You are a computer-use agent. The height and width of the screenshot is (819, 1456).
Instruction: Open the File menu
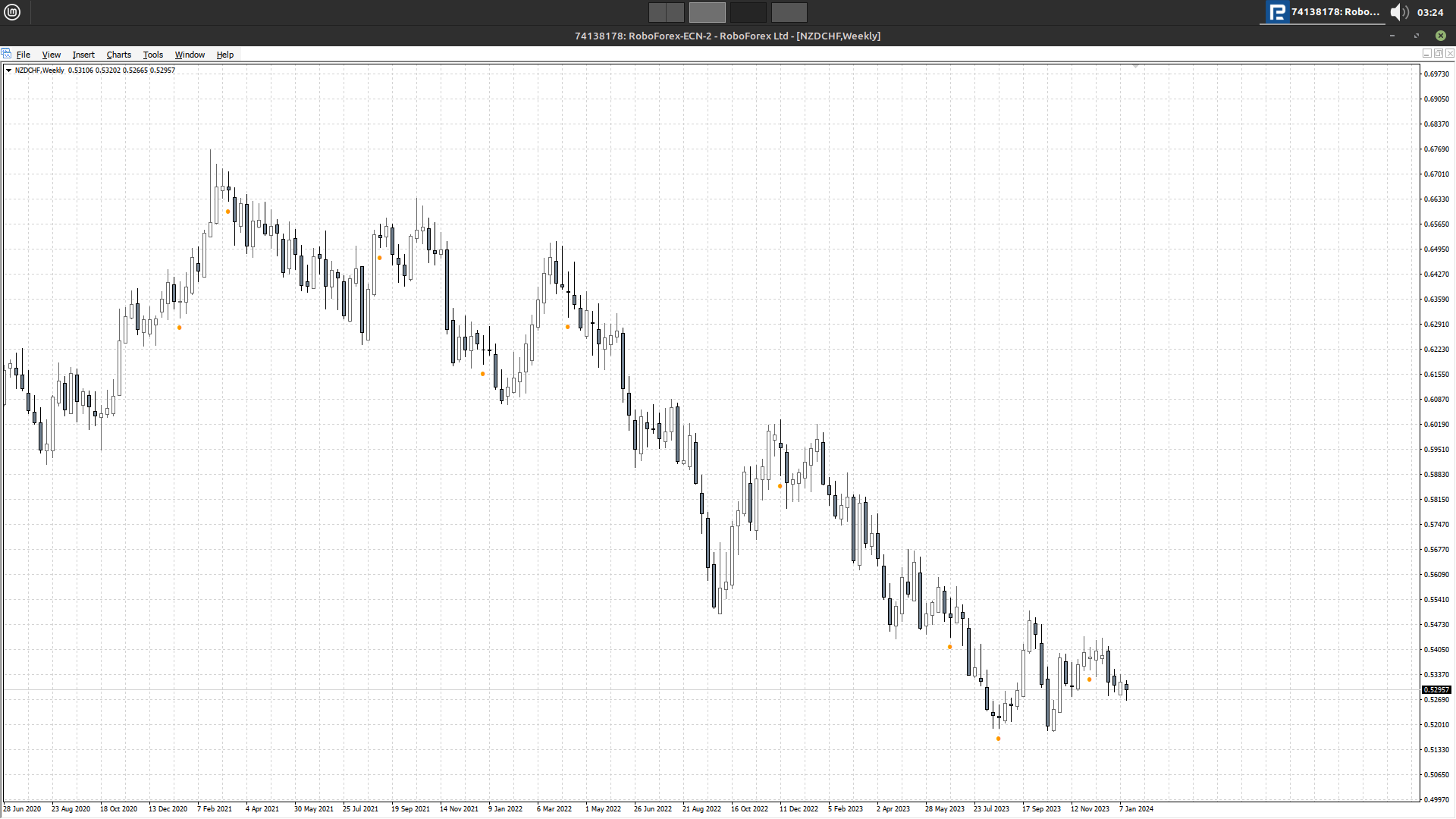tap(24, 55)
